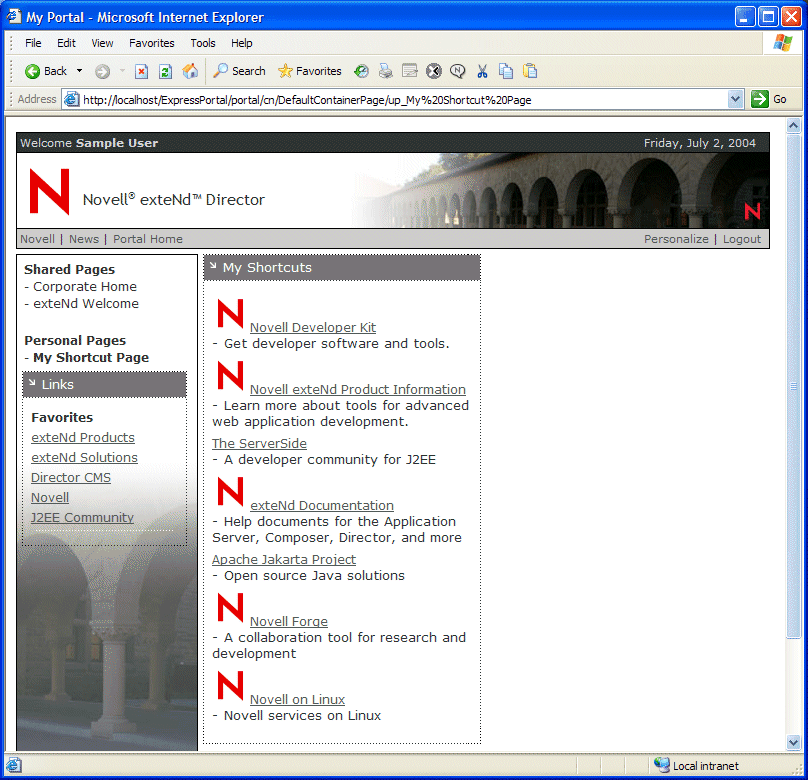The image size is (808, 780).
Task: Go to the Home page icon
Action: 190,71
